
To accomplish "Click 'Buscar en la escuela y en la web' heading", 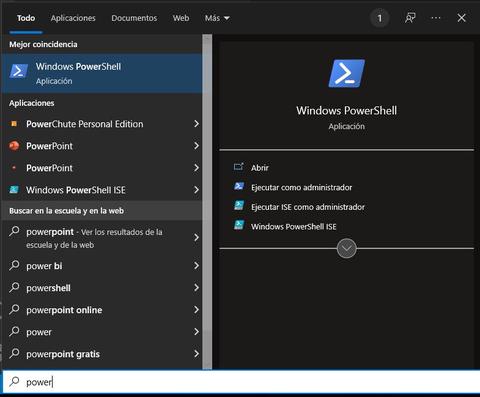I will (67, 211).
